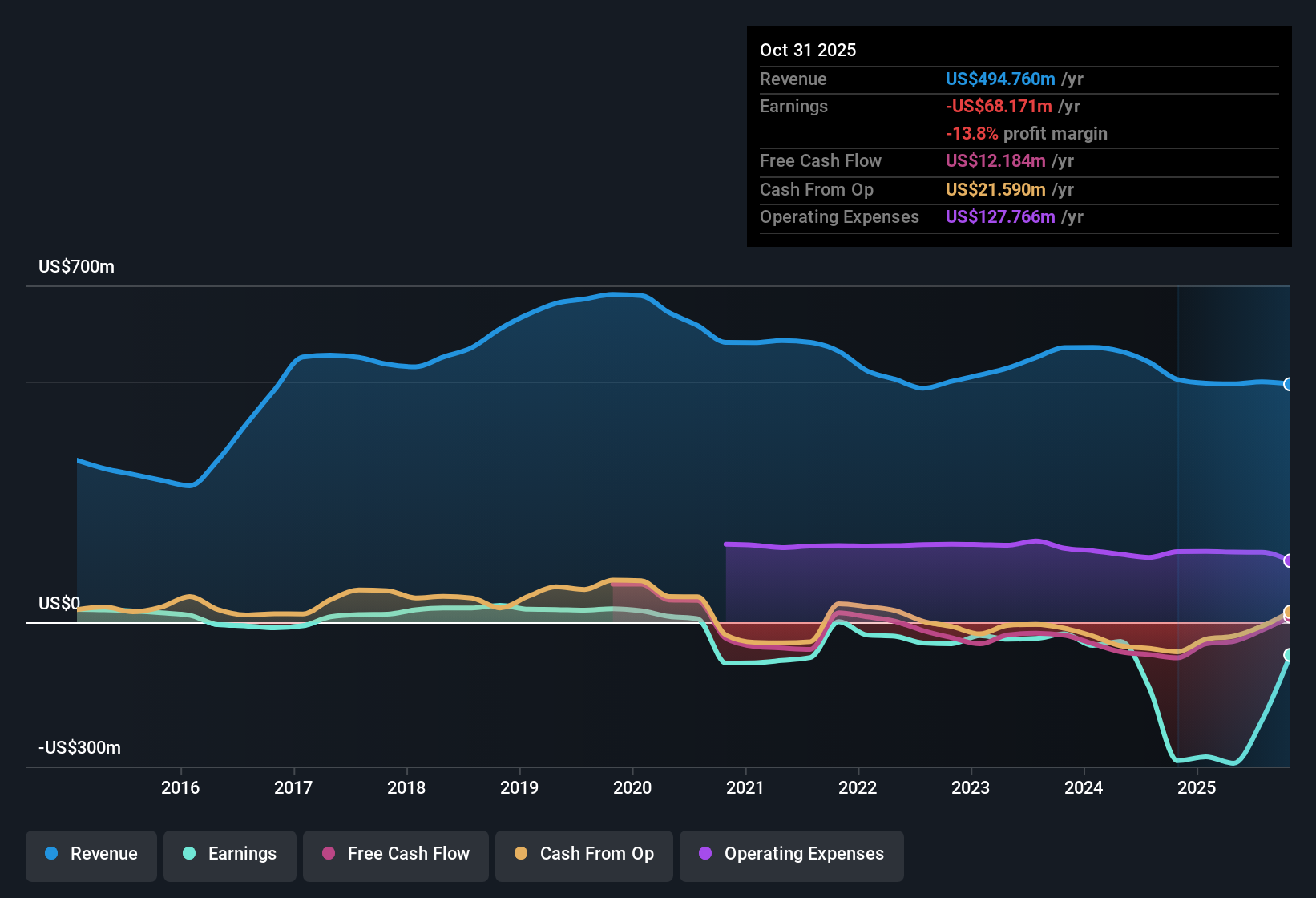This screenshot has height=898, width=1316.
Task: Select the Revenue endpoint marker on chart edge
Action: [x=1287, y=385]
